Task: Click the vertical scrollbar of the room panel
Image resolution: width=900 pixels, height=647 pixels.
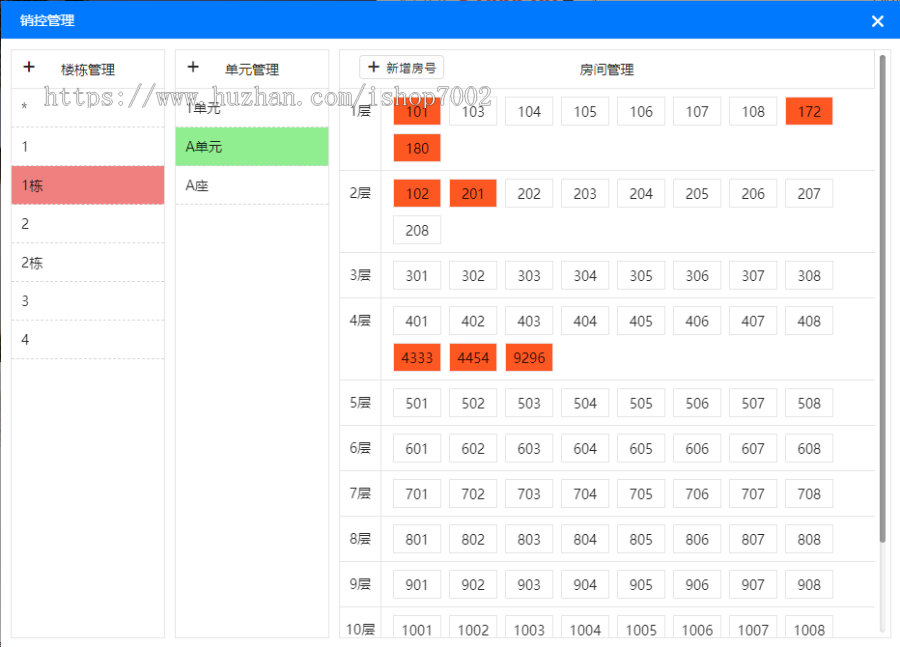Action: (x=883, y=299)
